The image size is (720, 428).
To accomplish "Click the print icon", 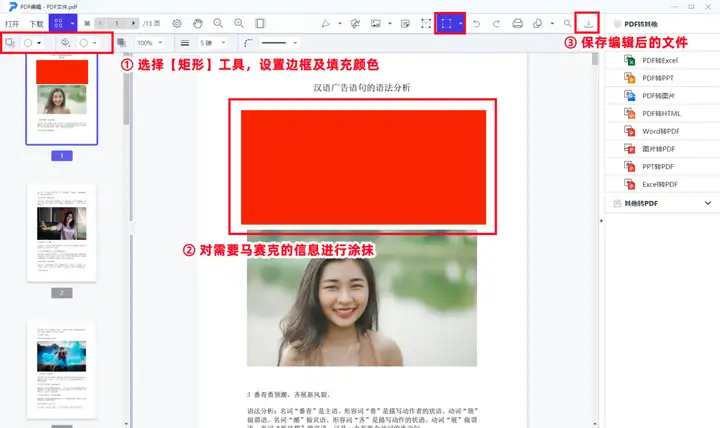I will click(518, 23).
